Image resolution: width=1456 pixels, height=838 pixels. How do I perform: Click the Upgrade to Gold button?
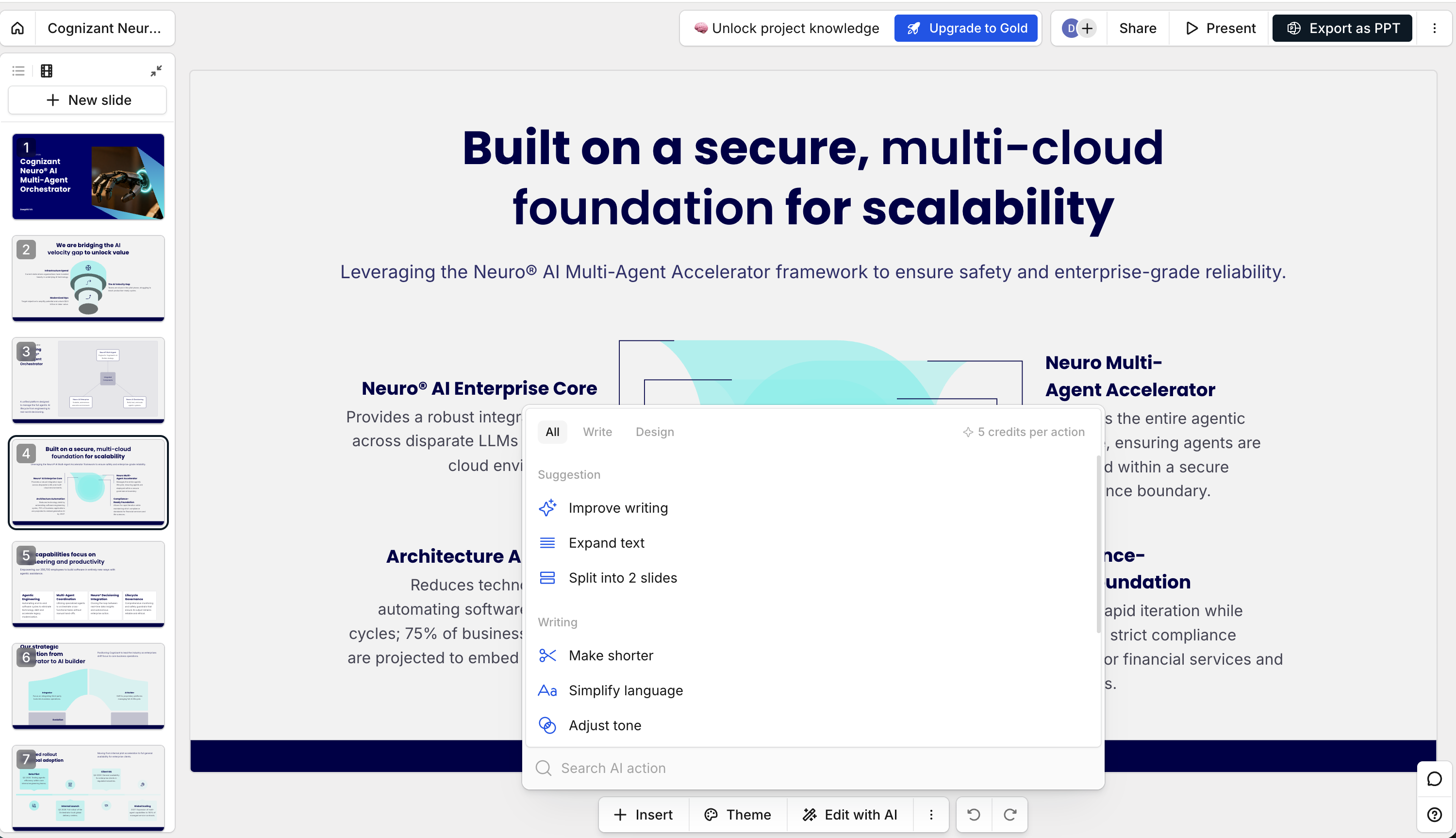(966, 28)
